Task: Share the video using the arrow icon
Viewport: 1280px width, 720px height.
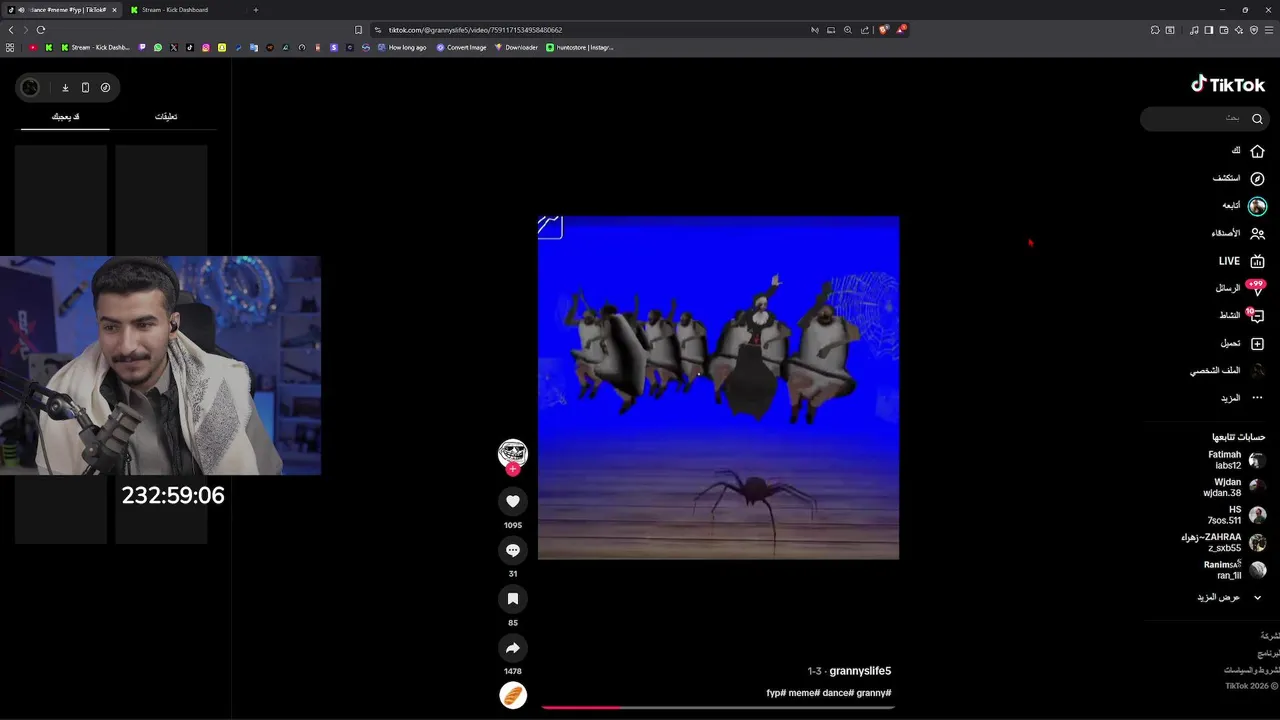Action: [513, 647]
